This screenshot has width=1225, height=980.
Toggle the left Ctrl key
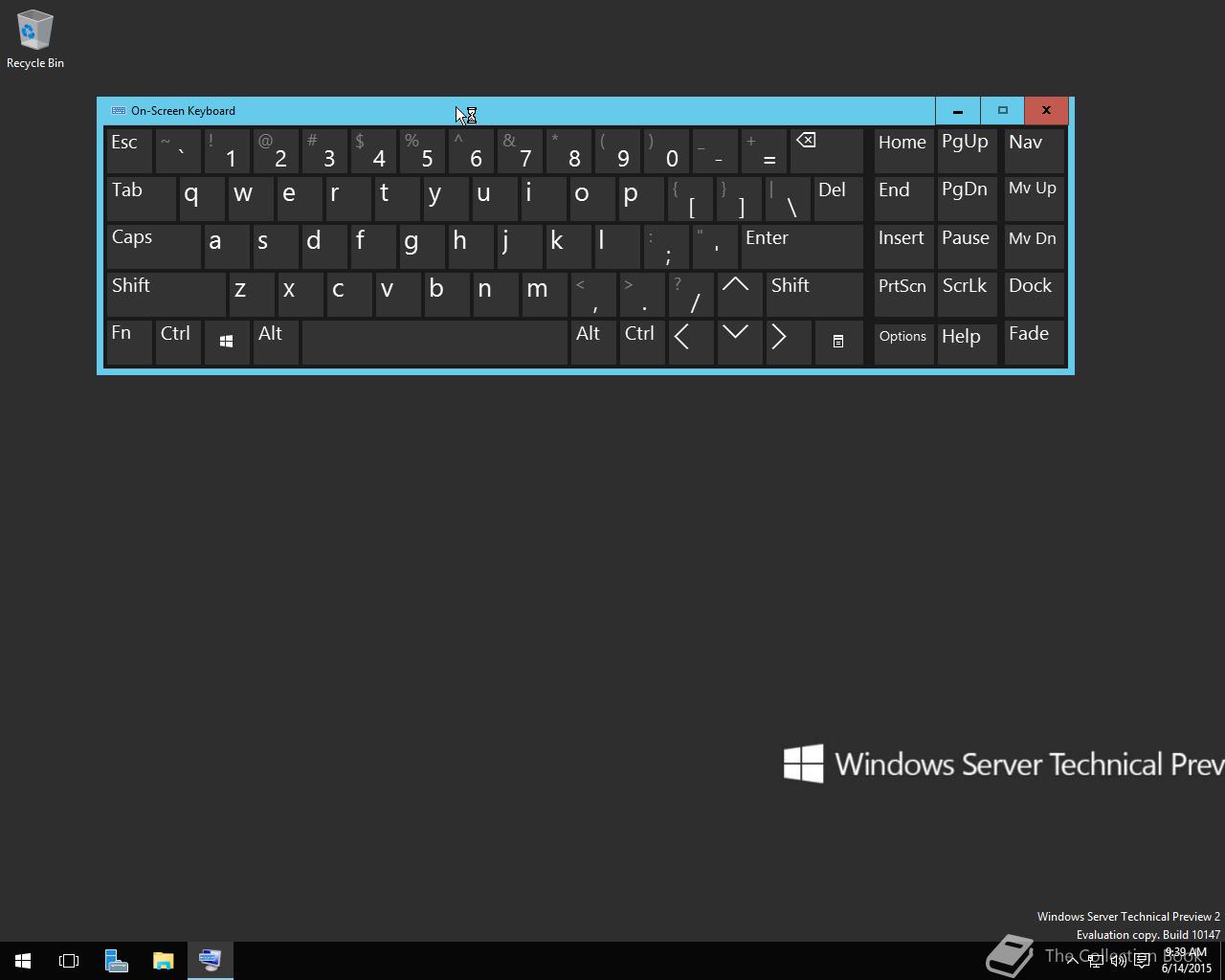click(x=178, y=343)
